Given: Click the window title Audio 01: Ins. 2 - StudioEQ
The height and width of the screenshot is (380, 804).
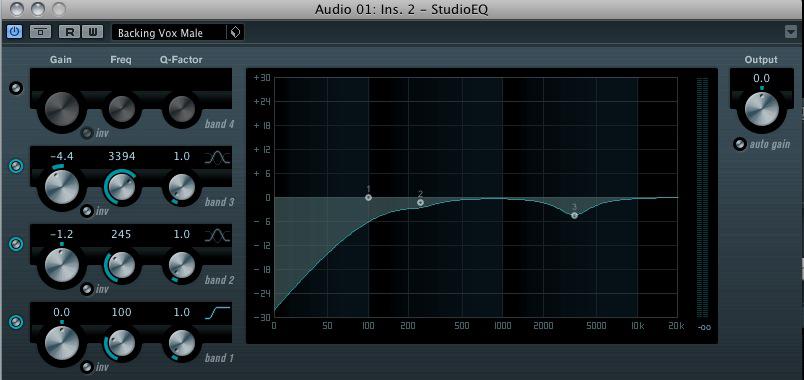Looking at the screenshot, I should 401,10.
